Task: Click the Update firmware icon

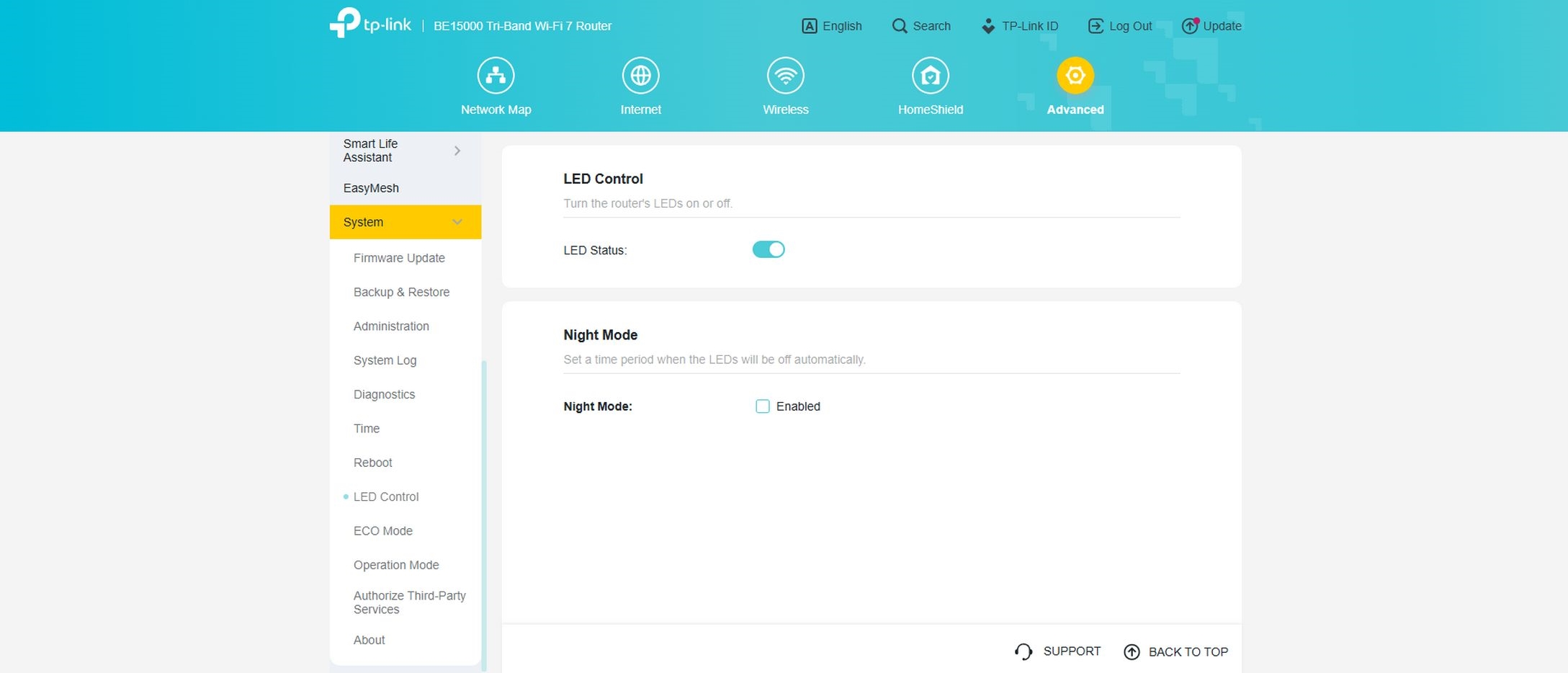Action: coord(1189,26)
